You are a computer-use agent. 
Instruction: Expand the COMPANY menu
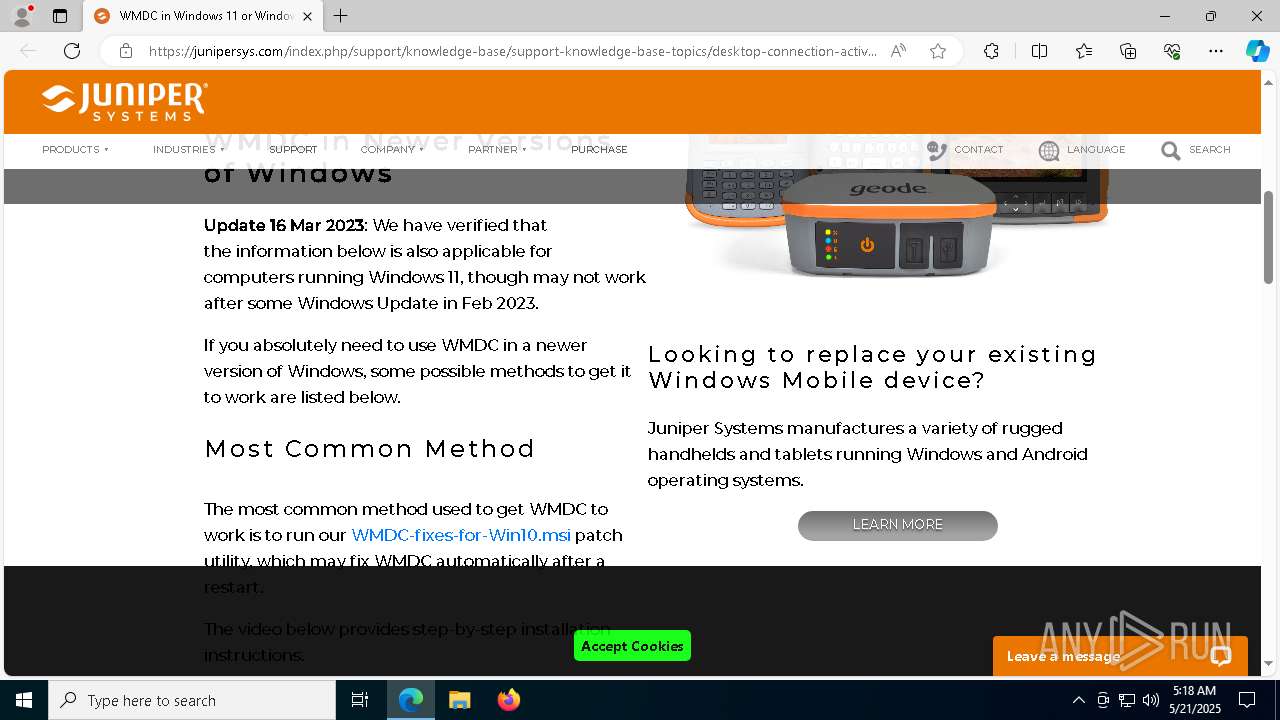(x=392, y=149)
